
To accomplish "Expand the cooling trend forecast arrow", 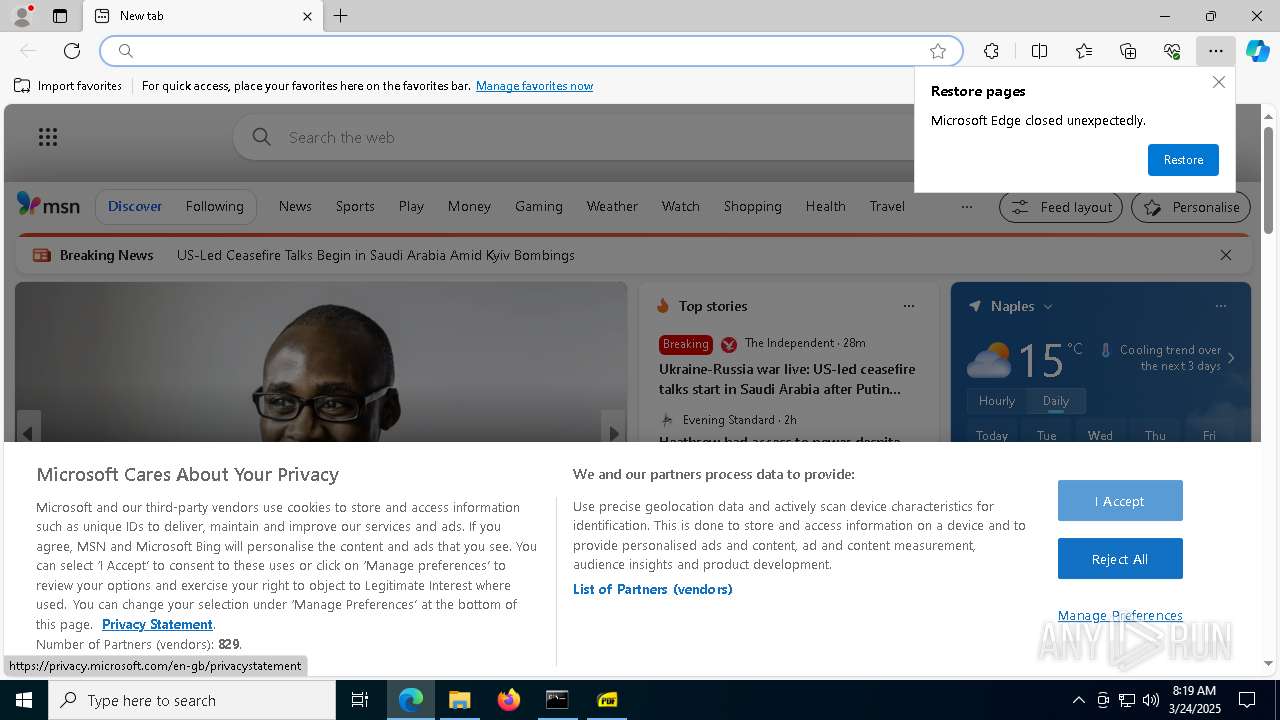I will point(1231,358).
